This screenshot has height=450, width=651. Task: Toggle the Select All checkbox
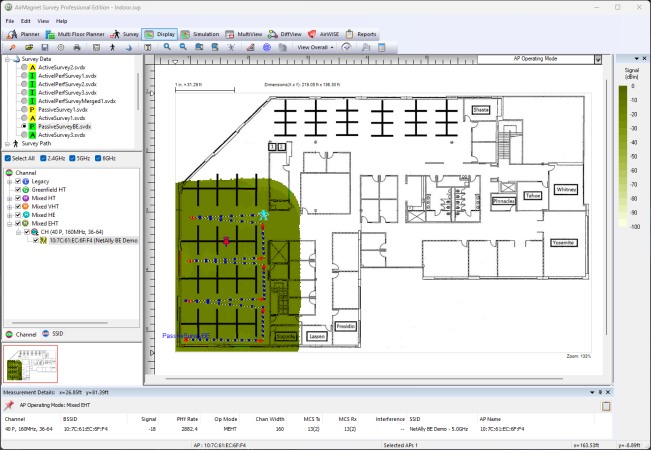tap(7, 158)
